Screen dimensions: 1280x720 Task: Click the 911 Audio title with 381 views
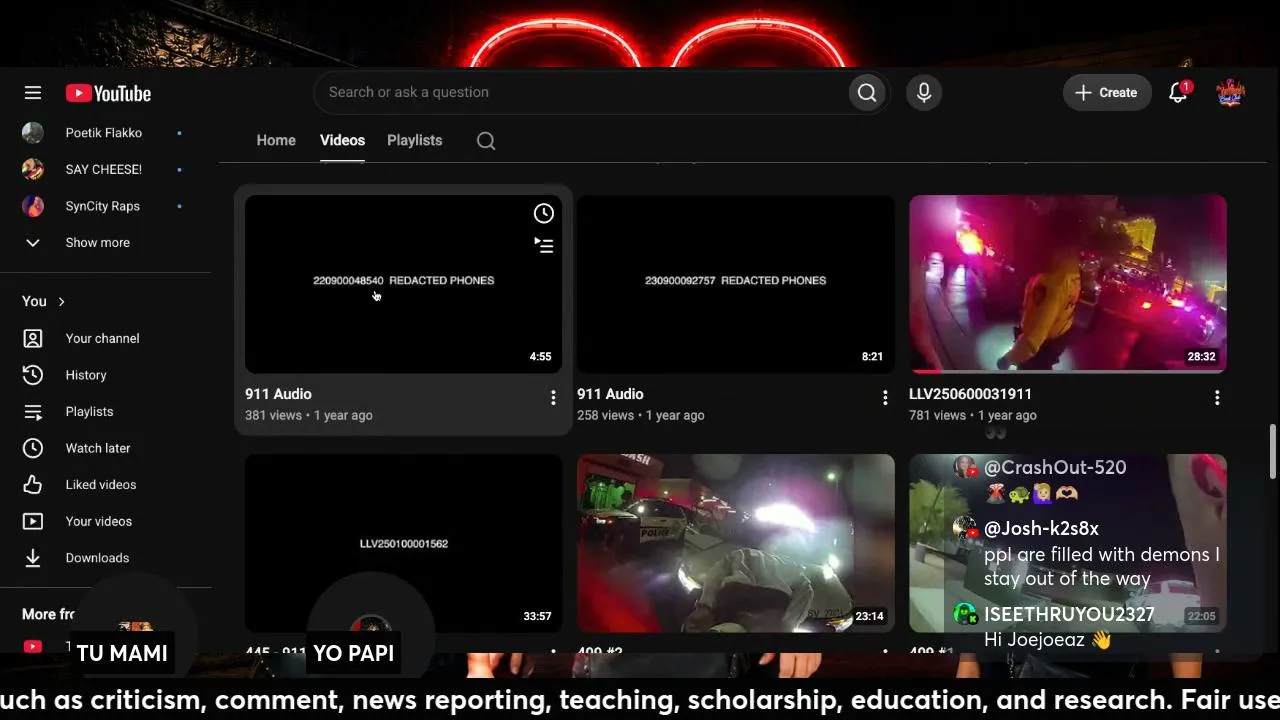278,394
